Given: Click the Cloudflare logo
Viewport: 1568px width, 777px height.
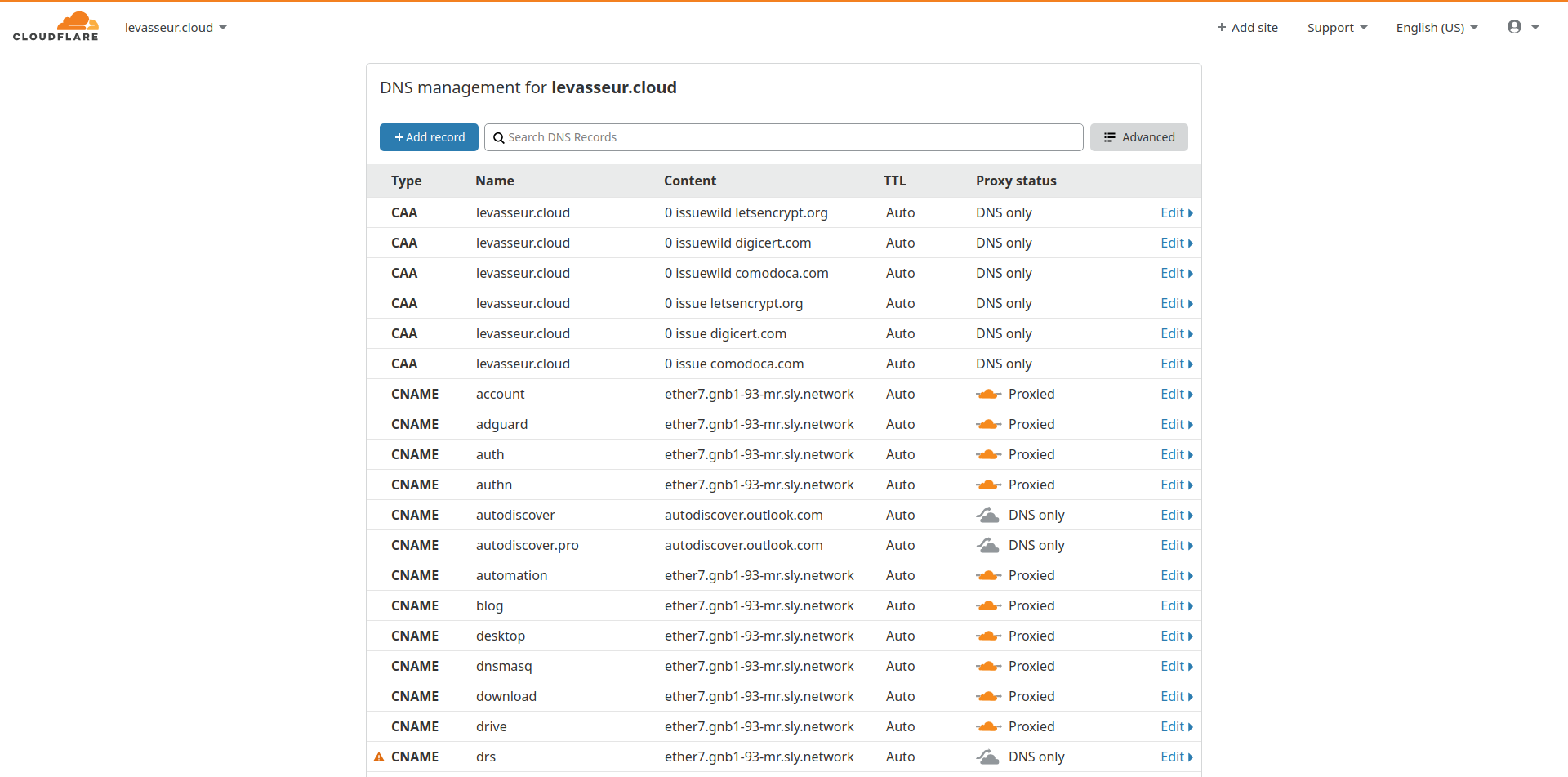Looking at the screenshot, I should coord(56,25).
